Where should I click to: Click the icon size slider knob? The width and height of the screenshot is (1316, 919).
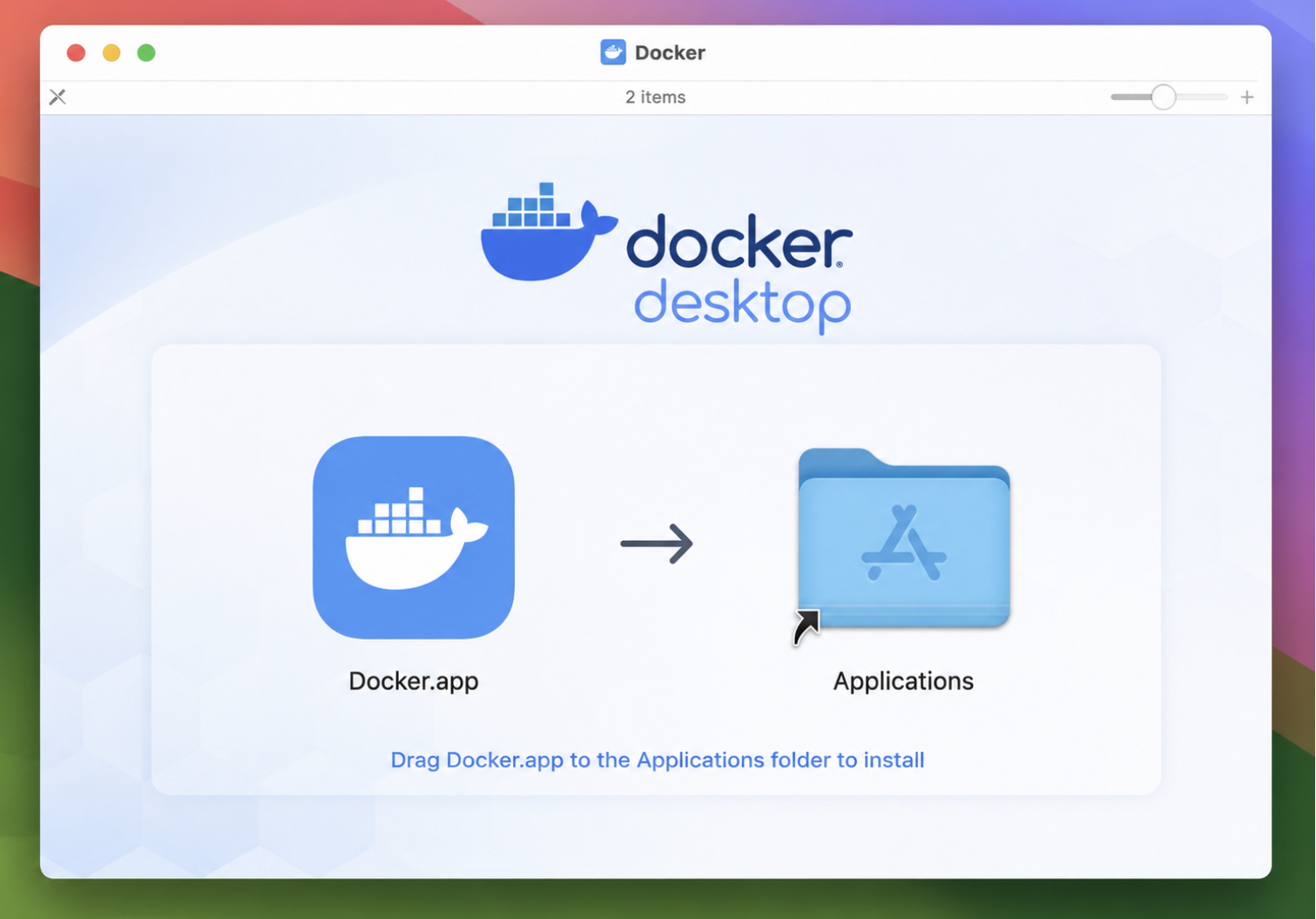point(1164,97)
